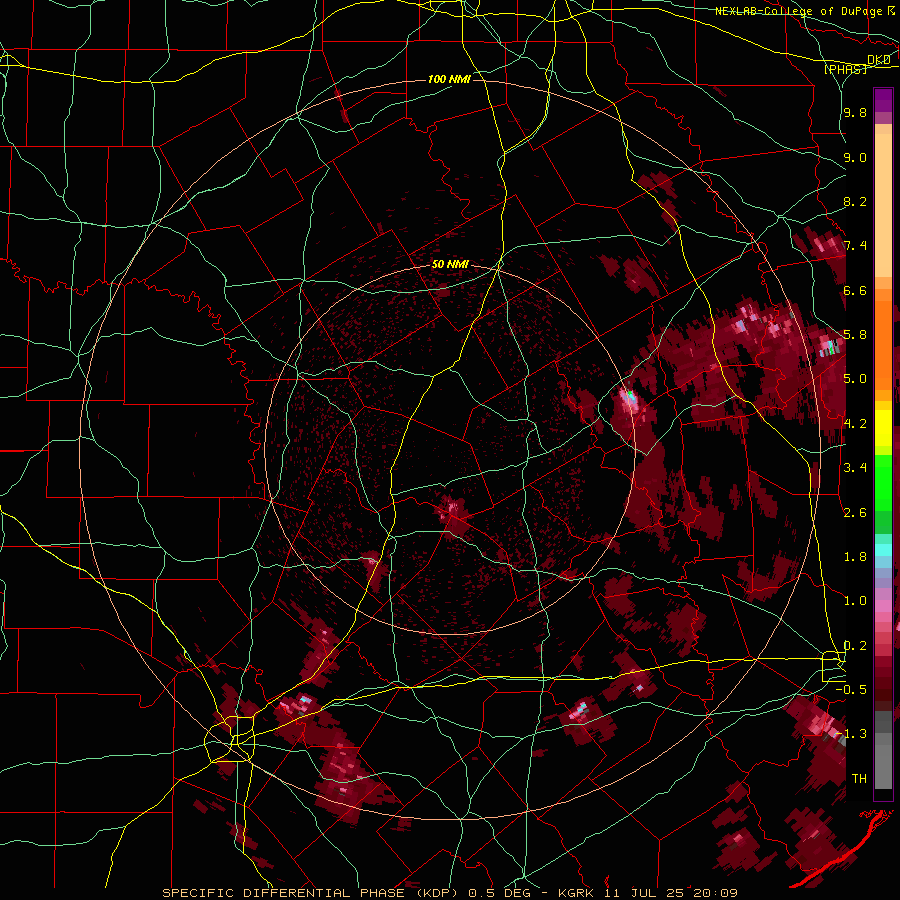Click the 50 NMI range ring label
Image resolution: width=900 pixels, height=900 pixels.
tap(450, 265)
